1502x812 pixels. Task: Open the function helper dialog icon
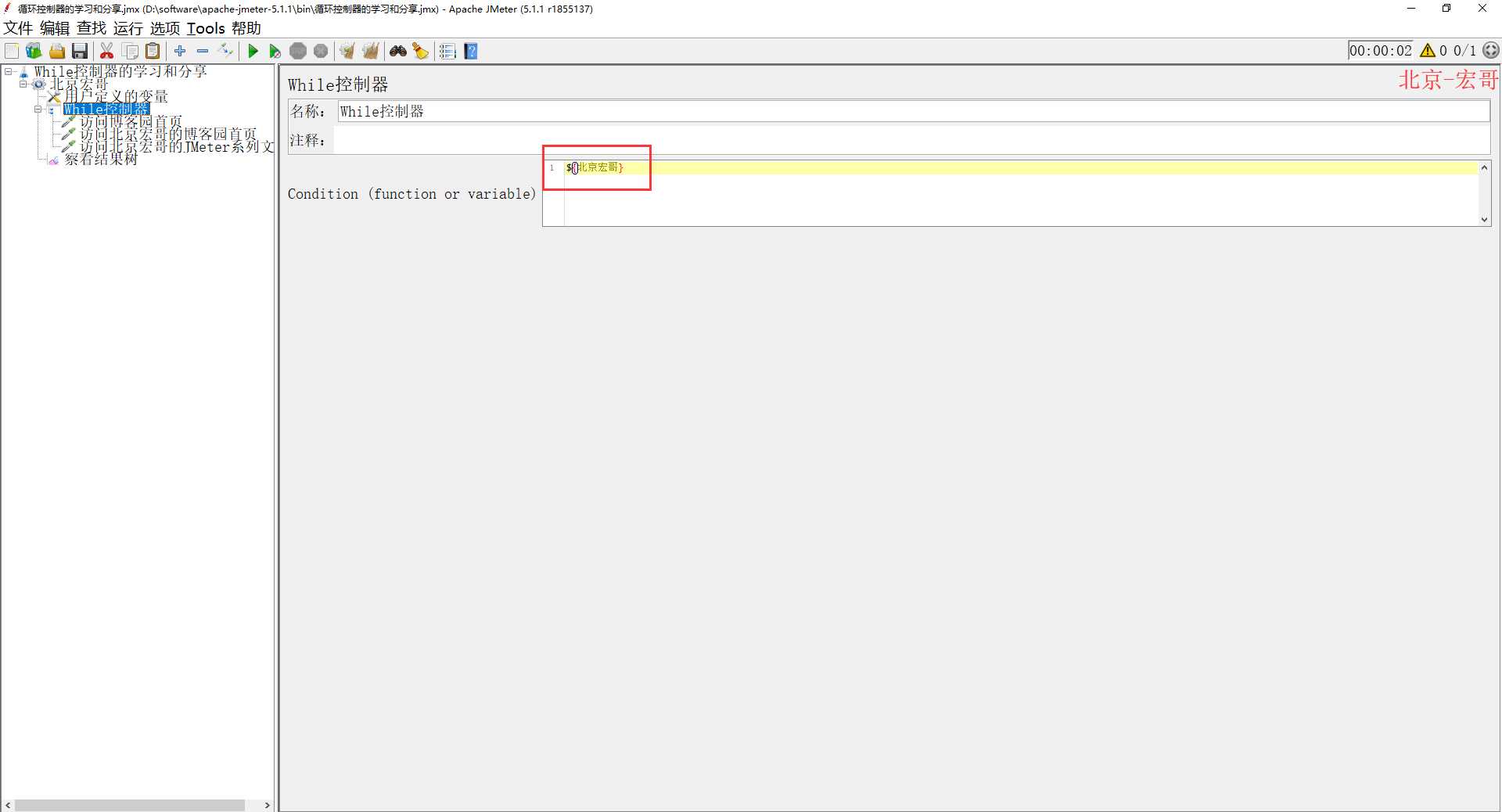click(447, 51)
